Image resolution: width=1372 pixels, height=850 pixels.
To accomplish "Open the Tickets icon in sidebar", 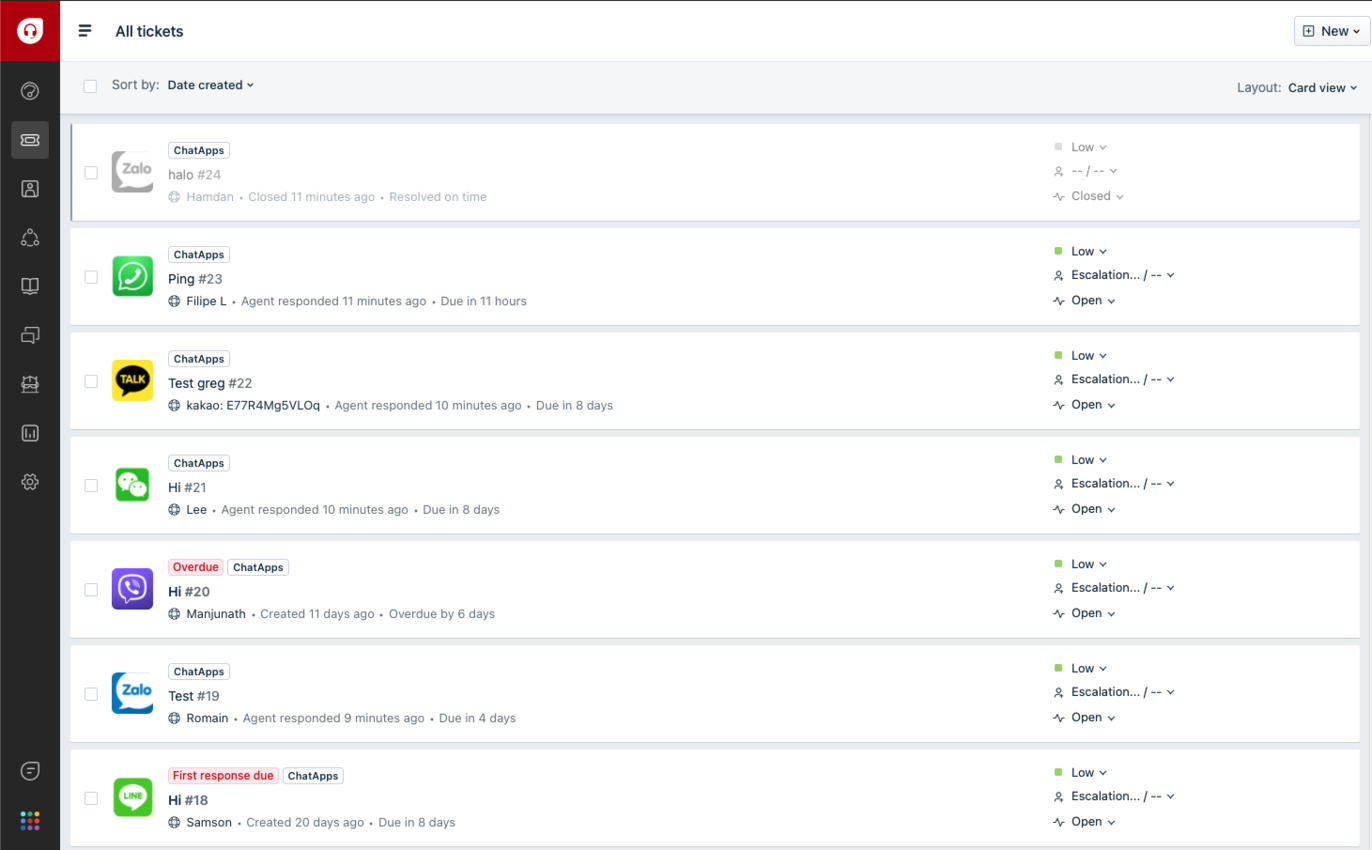I will pyautogui.click(x=30, y=140).
